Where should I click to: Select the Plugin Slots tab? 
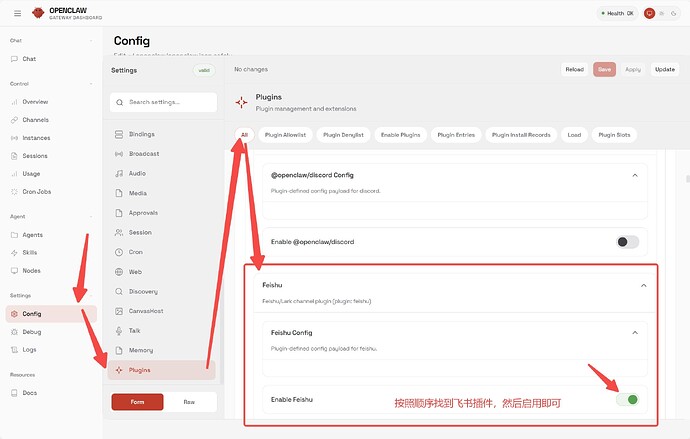pyautogui.click(x=615, y=134)
